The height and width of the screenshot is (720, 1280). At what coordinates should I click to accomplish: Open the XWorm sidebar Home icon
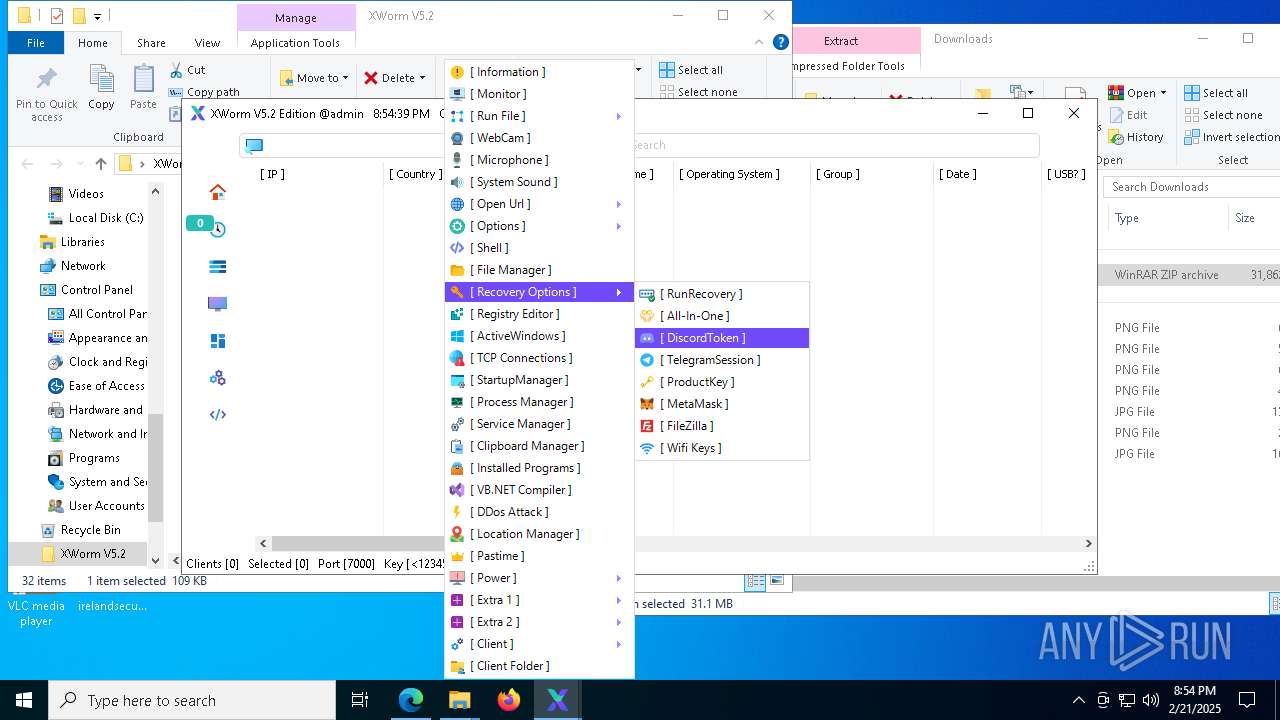point(217,192)
